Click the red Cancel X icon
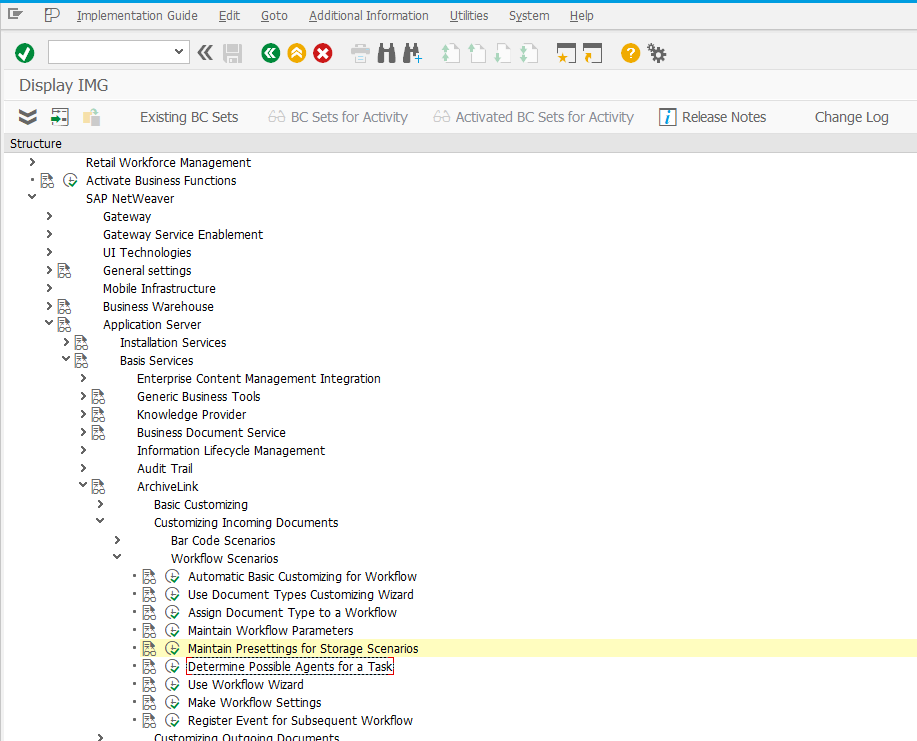 click(323, 53)
